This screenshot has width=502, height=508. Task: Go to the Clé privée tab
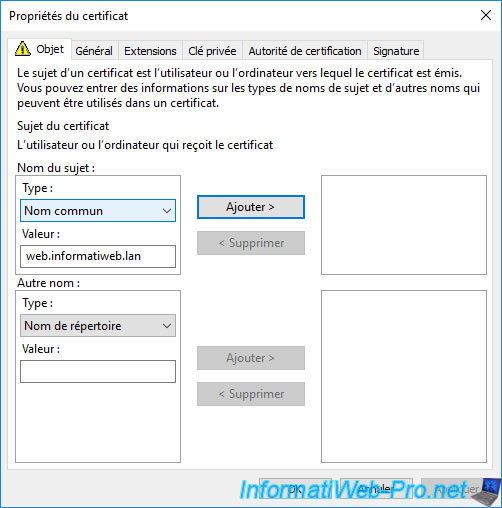[212, 51]
